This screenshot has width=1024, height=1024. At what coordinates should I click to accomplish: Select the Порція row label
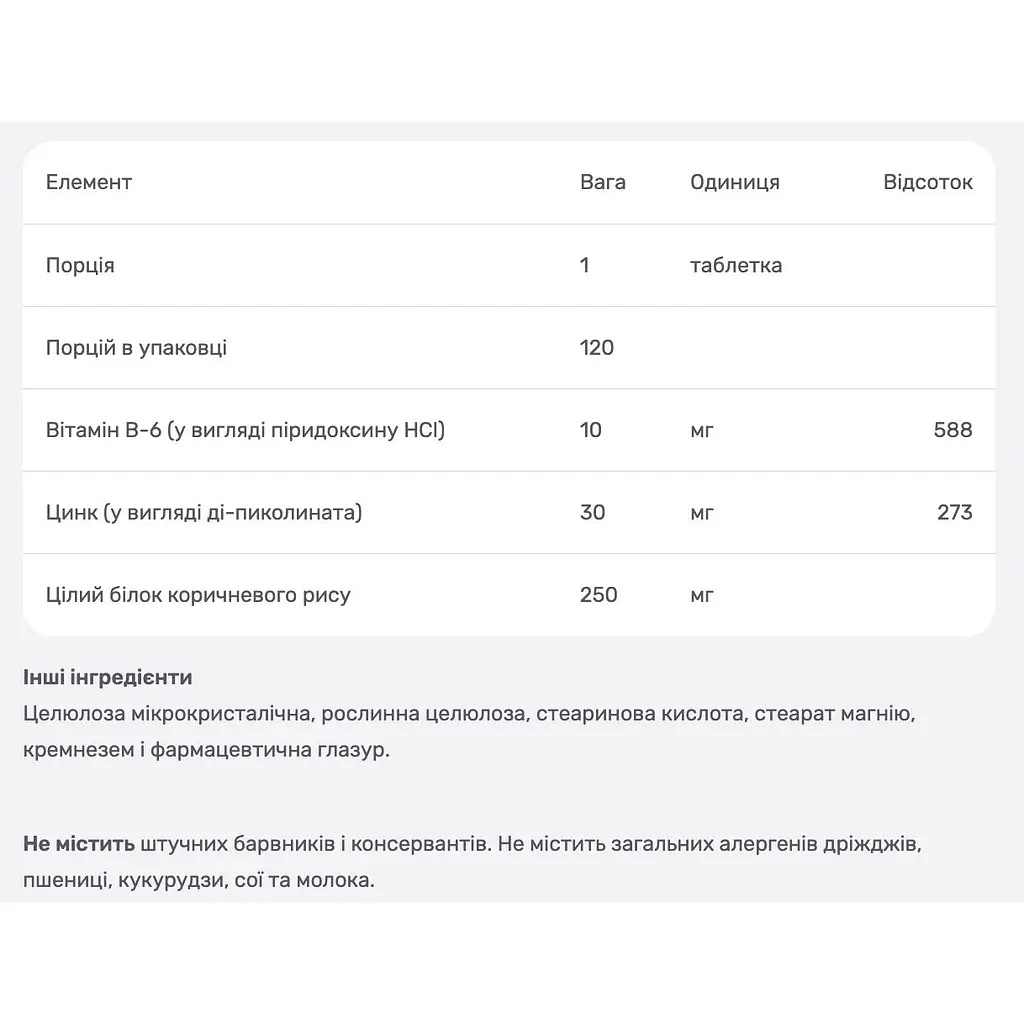pos(80,266)
